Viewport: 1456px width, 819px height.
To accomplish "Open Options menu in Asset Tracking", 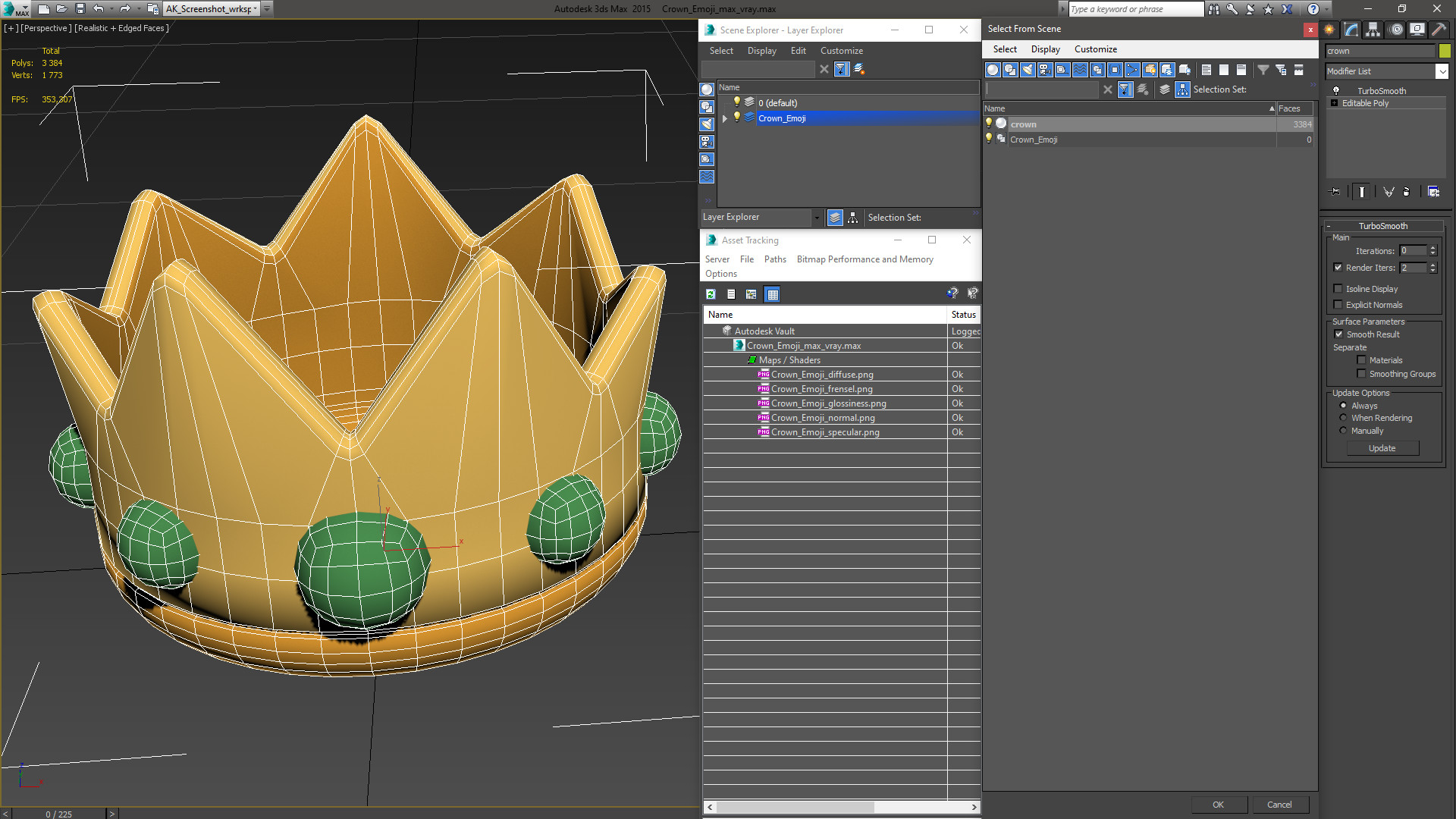I will pos(720,274).
